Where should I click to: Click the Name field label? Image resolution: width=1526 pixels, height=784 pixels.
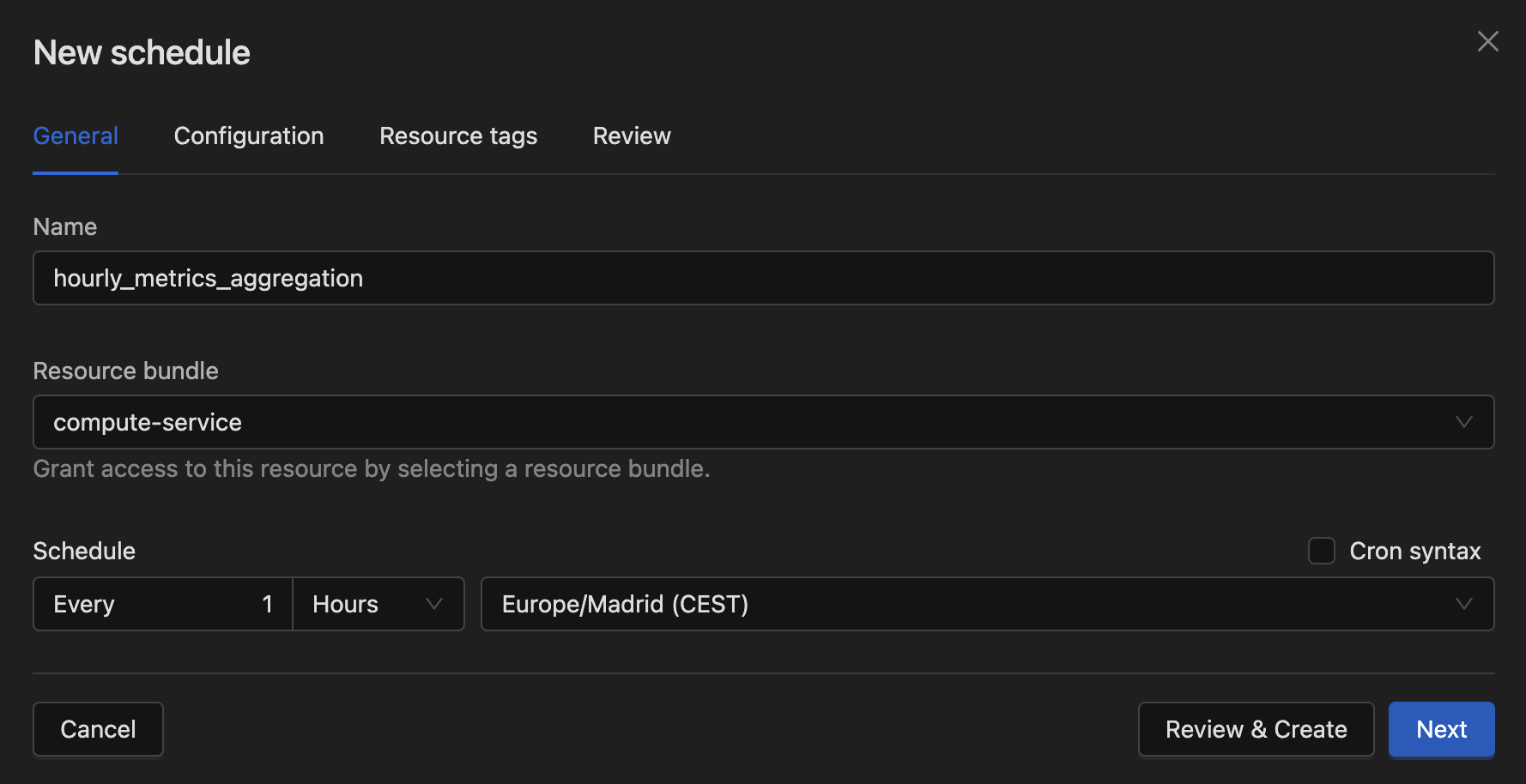(65, 226)
